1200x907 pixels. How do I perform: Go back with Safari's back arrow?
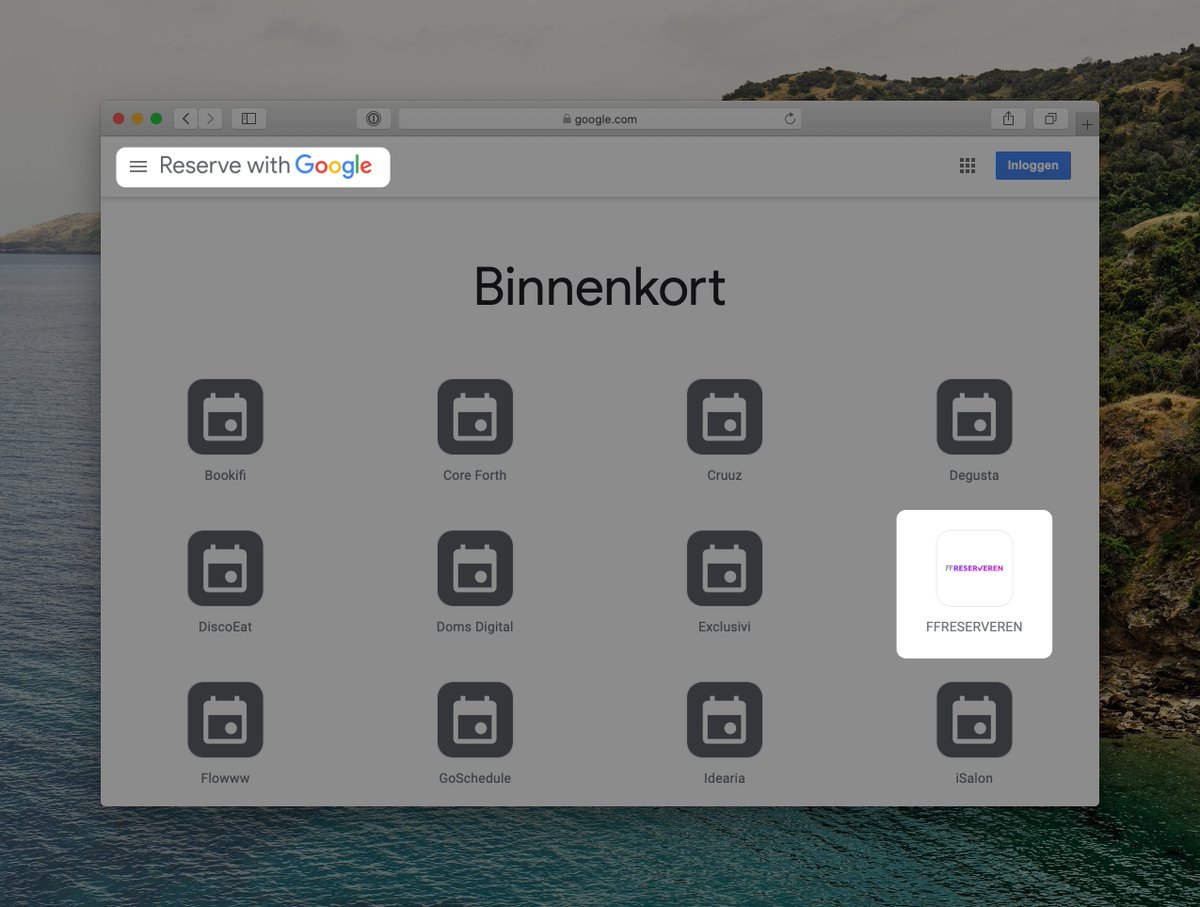point(185,119)
